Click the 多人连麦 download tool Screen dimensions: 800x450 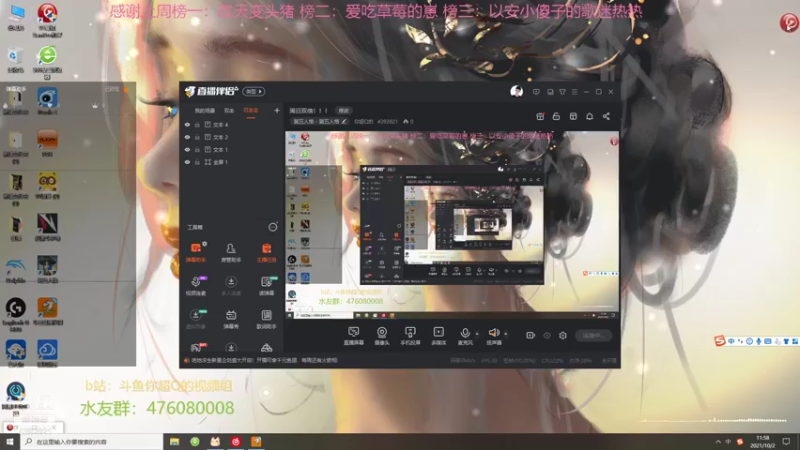[x=231, y=286]
